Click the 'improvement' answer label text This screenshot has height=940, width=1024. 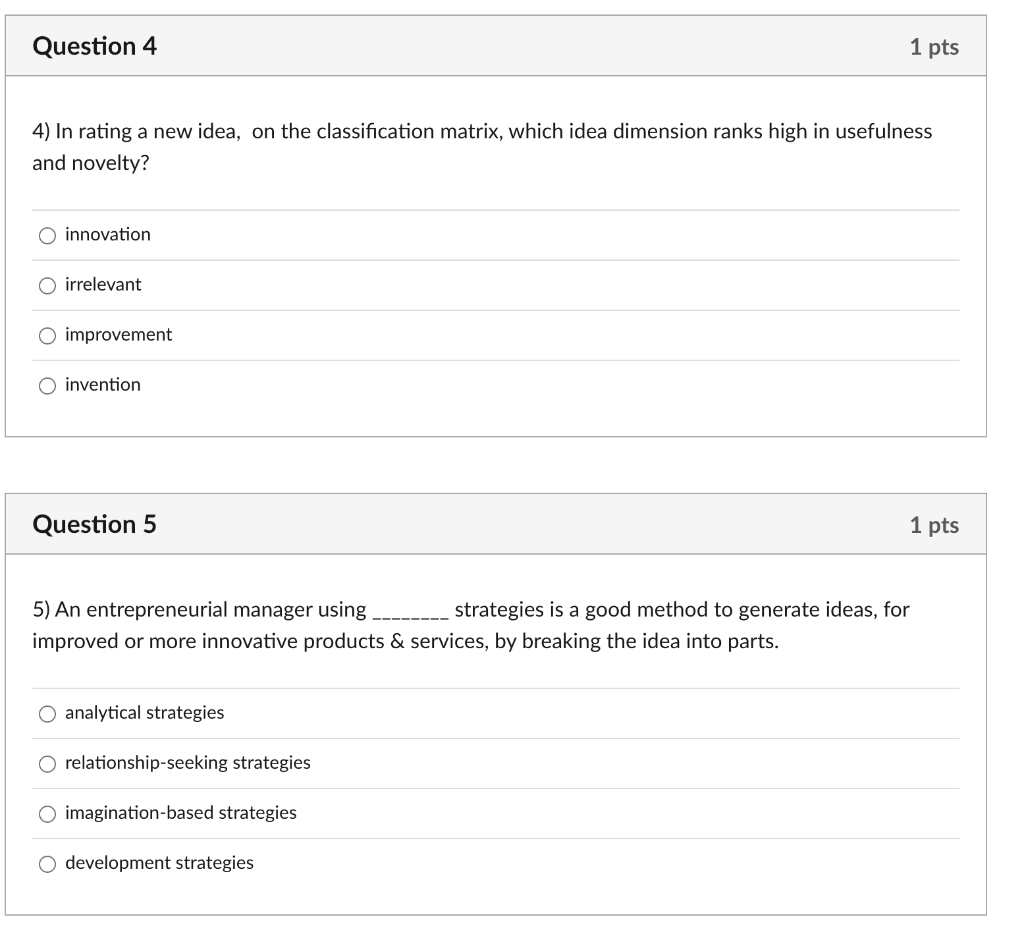pyautogui.click(x=119, y=334)
